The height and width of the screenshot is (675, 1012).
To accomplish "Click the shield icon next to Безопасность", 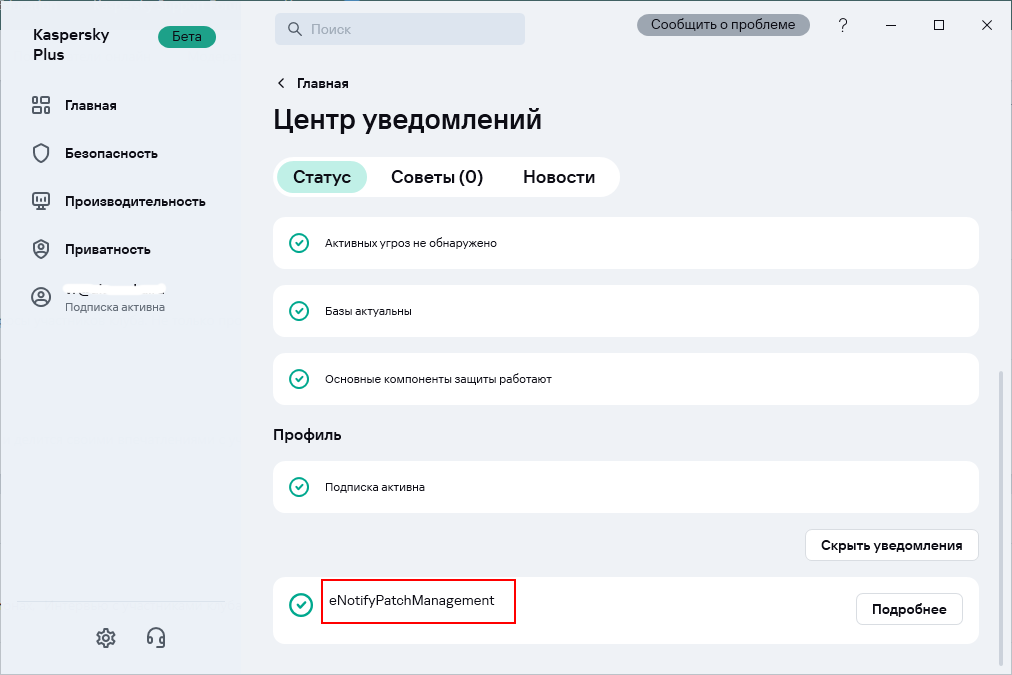I will (x=41, y=153).
